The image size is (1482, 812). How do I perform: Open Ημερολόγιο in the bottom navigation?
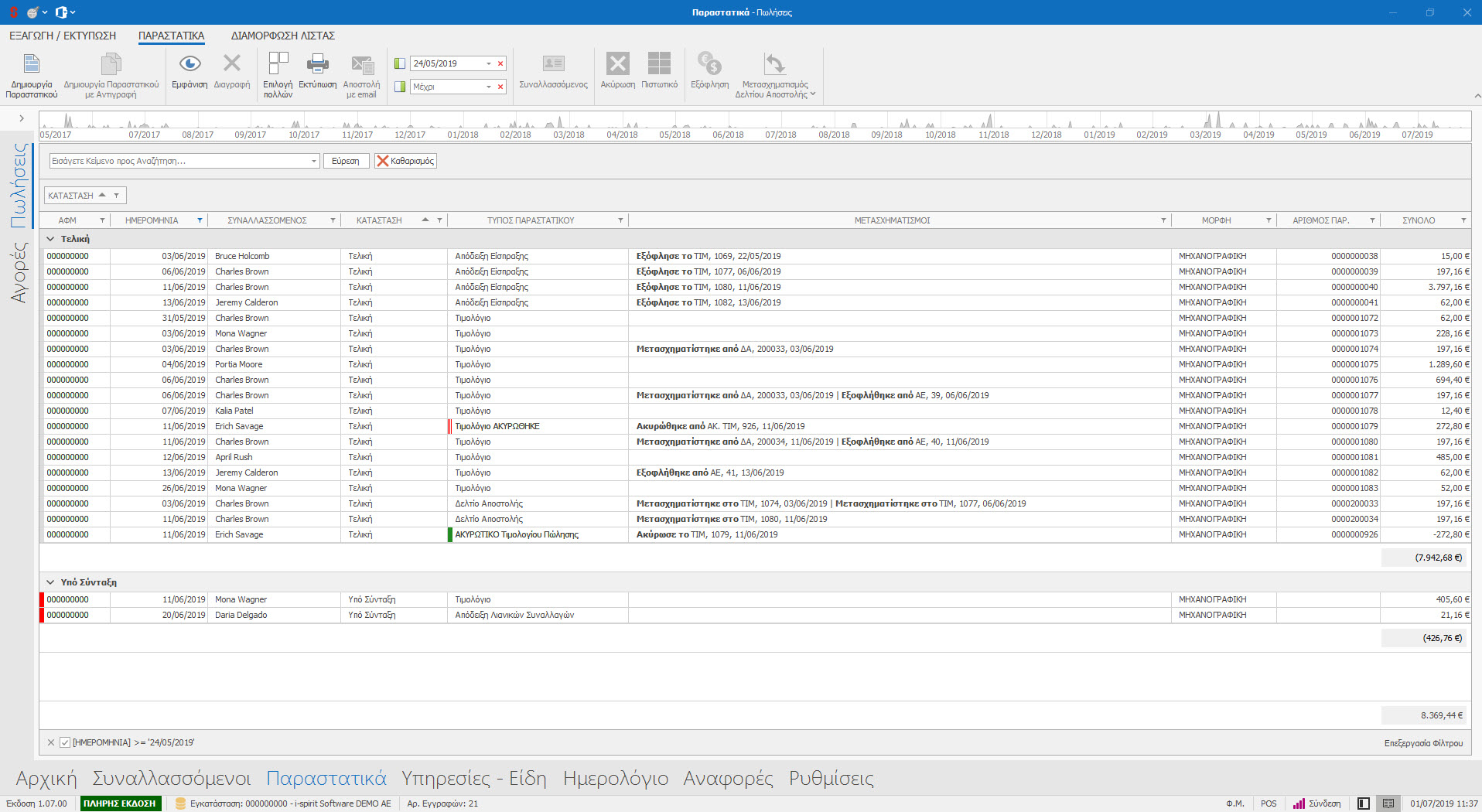coord(615,778)
